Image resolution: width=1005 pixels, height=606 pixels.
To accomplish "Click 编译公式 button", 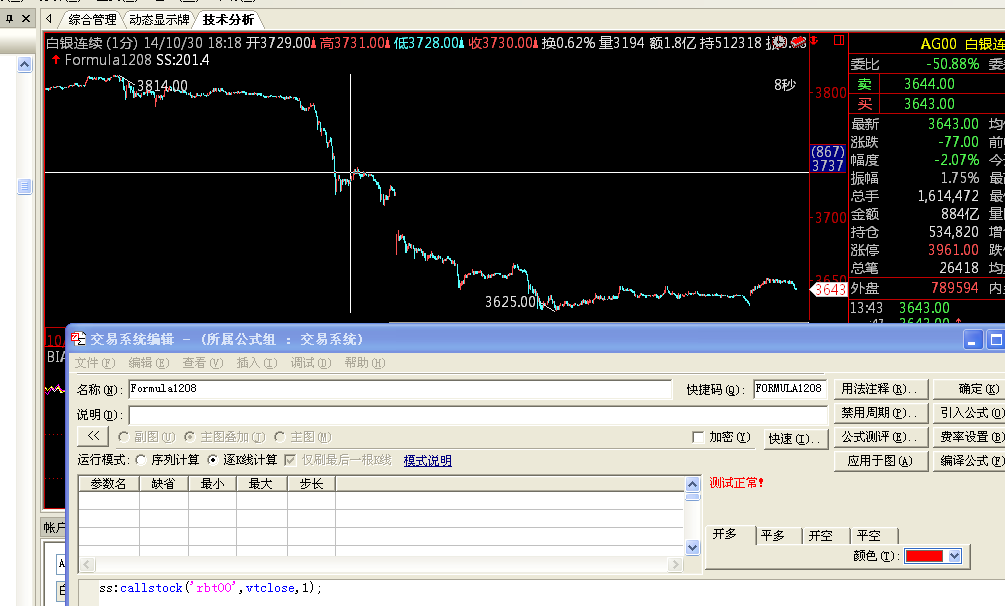I will (970, 460).
